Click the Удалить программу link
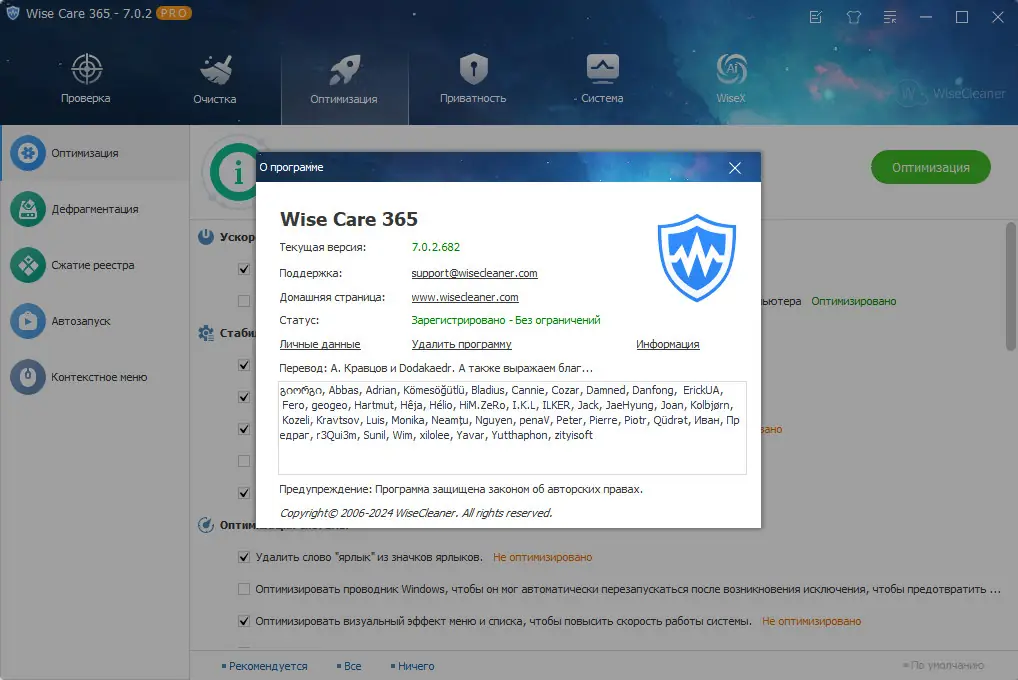This screenshot has width=1018, height=680. (x=462, y=344)
